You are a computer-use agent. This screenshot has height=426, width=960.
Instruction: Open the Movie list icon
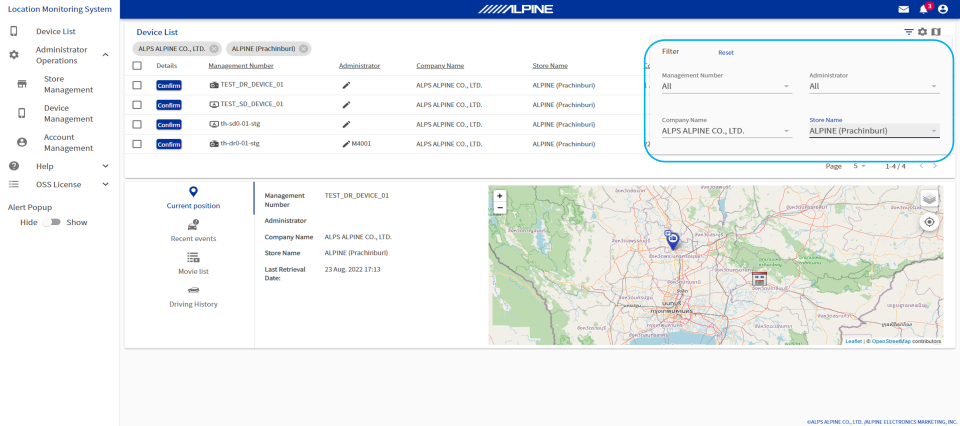(x=193, y=257)
